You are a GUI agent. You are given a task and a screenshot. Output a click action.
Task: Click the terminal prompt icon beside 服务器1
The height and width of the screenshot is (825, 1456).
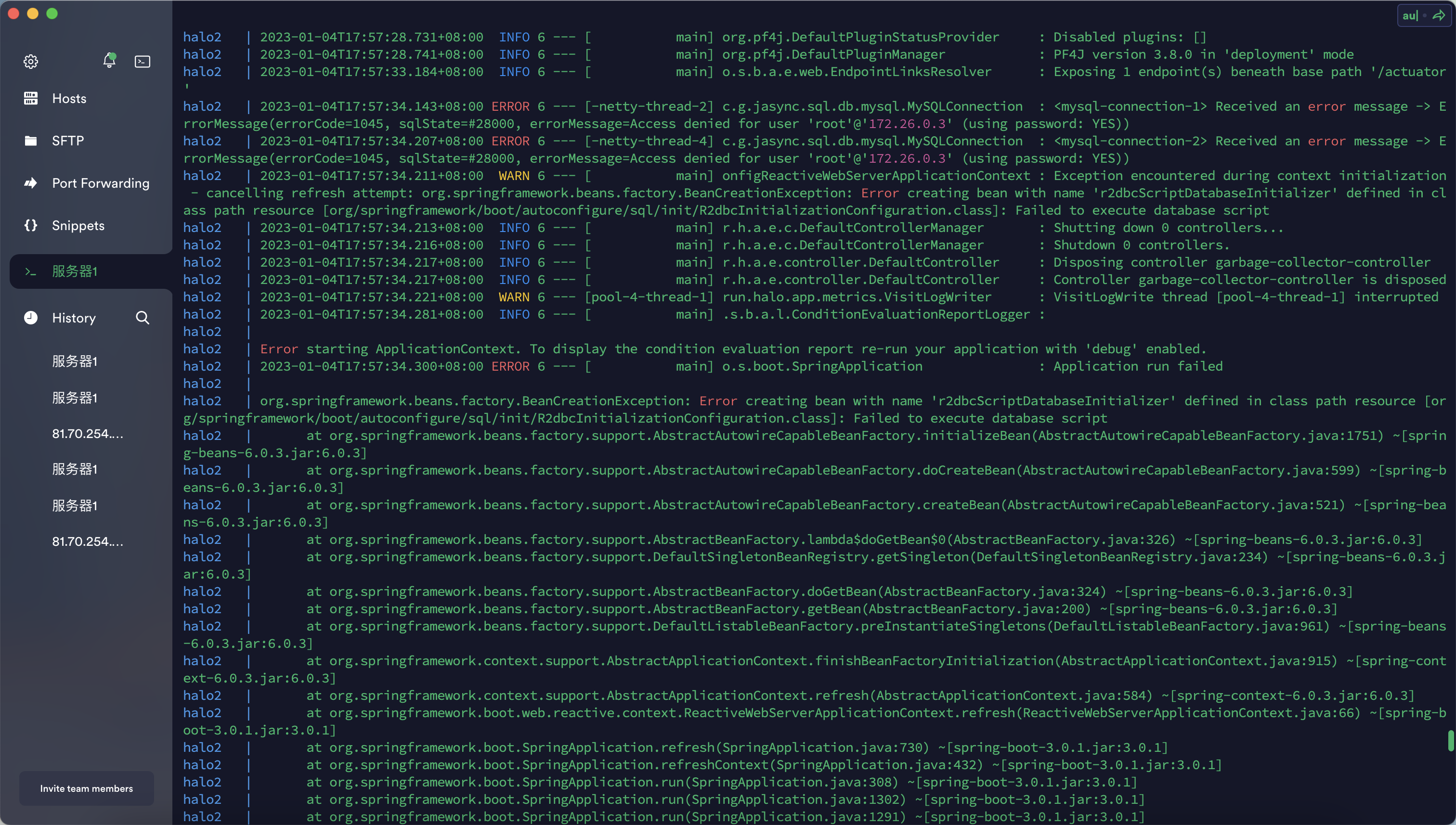point(31,271)
